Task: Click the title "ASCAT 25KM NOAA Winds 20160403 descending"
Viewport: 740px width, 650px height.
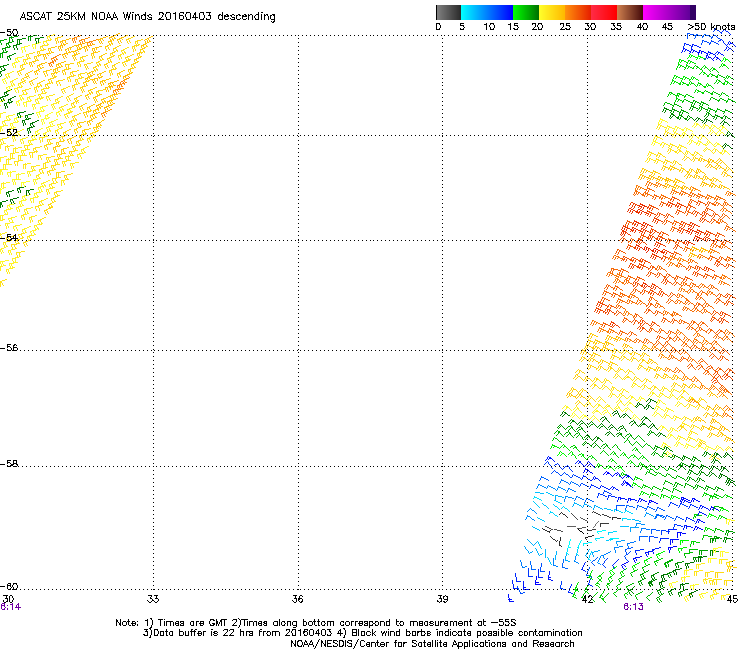Action: pos(147,17)
